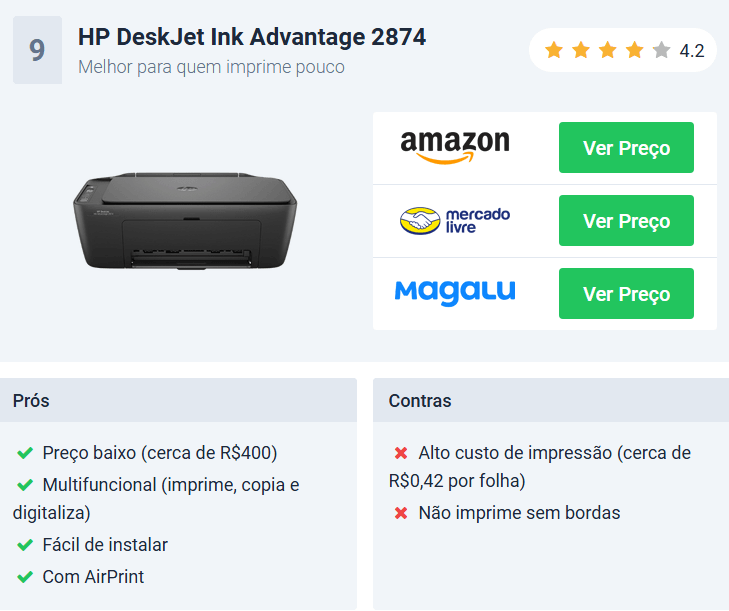The height and width of the screenshot is (611, 729).
Task: Select the Prós section header
Action: (178, 400)
